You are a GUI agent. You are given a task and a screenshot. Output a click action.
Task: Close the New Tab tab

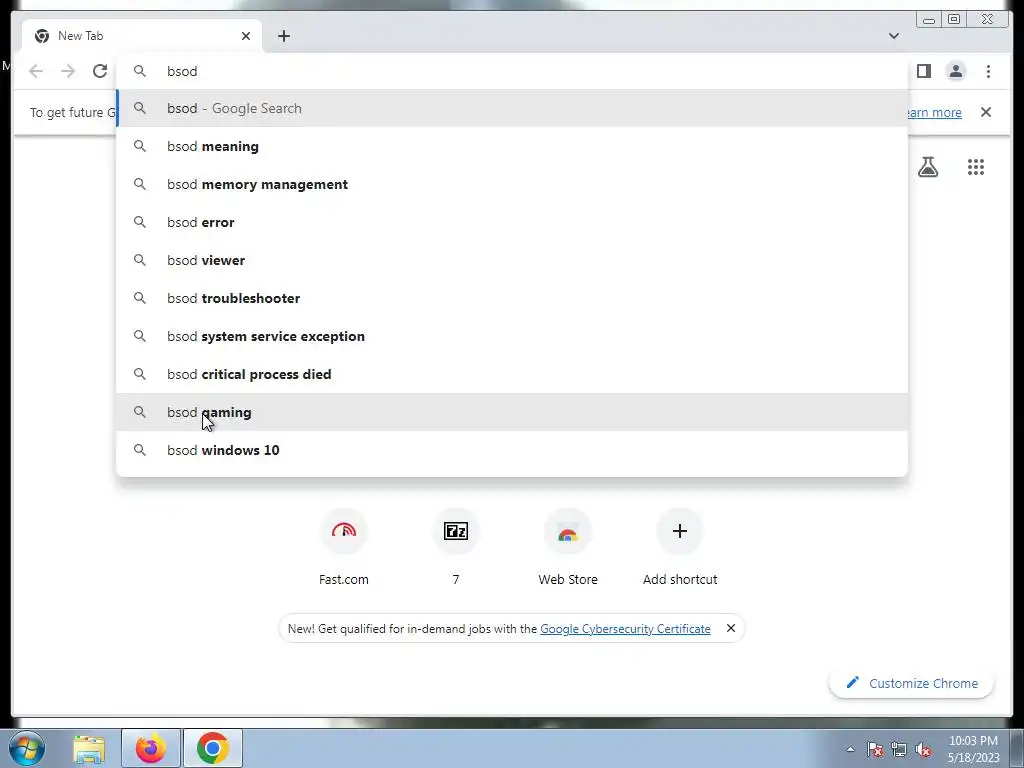246,36
